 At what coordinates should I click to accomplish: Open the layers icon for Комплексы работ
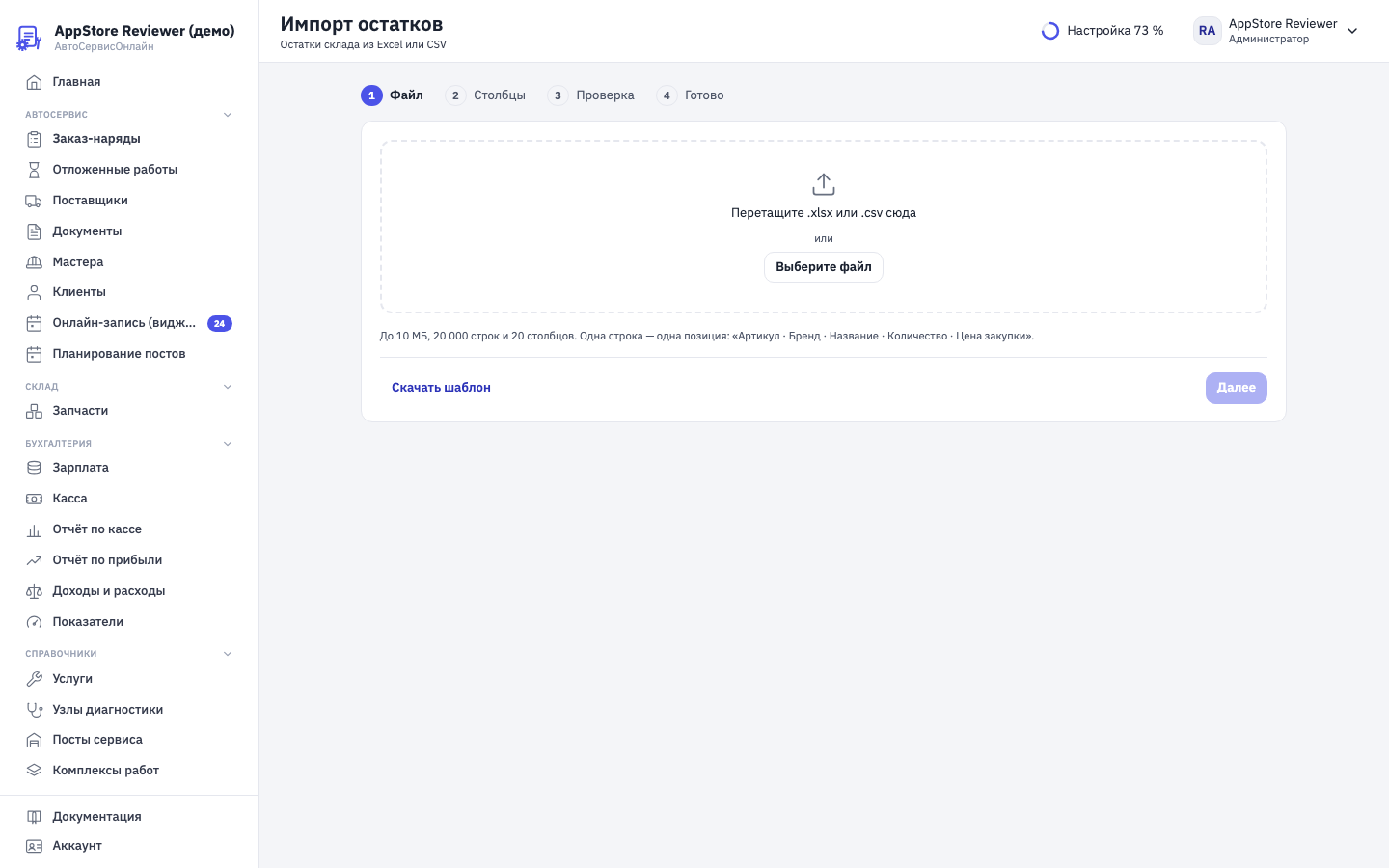(34, 771)
